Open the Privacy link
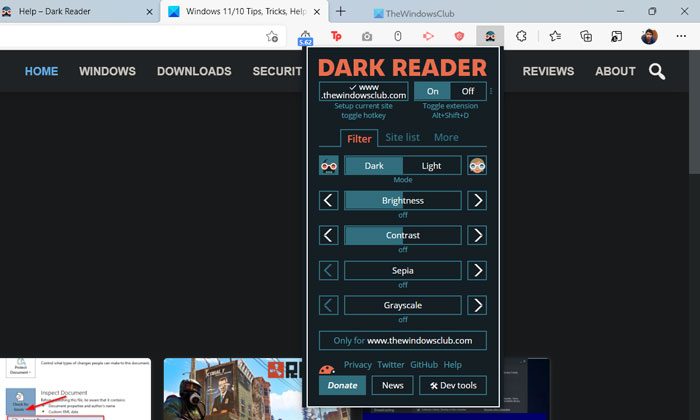 358,365
